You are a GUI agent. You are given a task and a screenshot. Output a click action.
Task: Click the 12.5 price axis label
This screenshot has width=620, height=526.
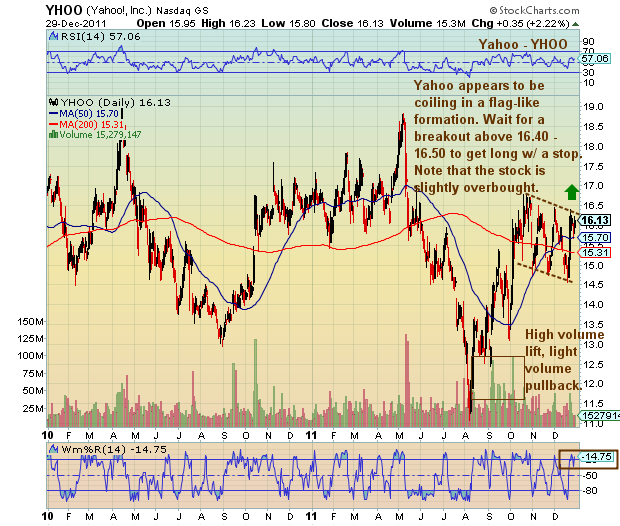(x=594, y=364)
